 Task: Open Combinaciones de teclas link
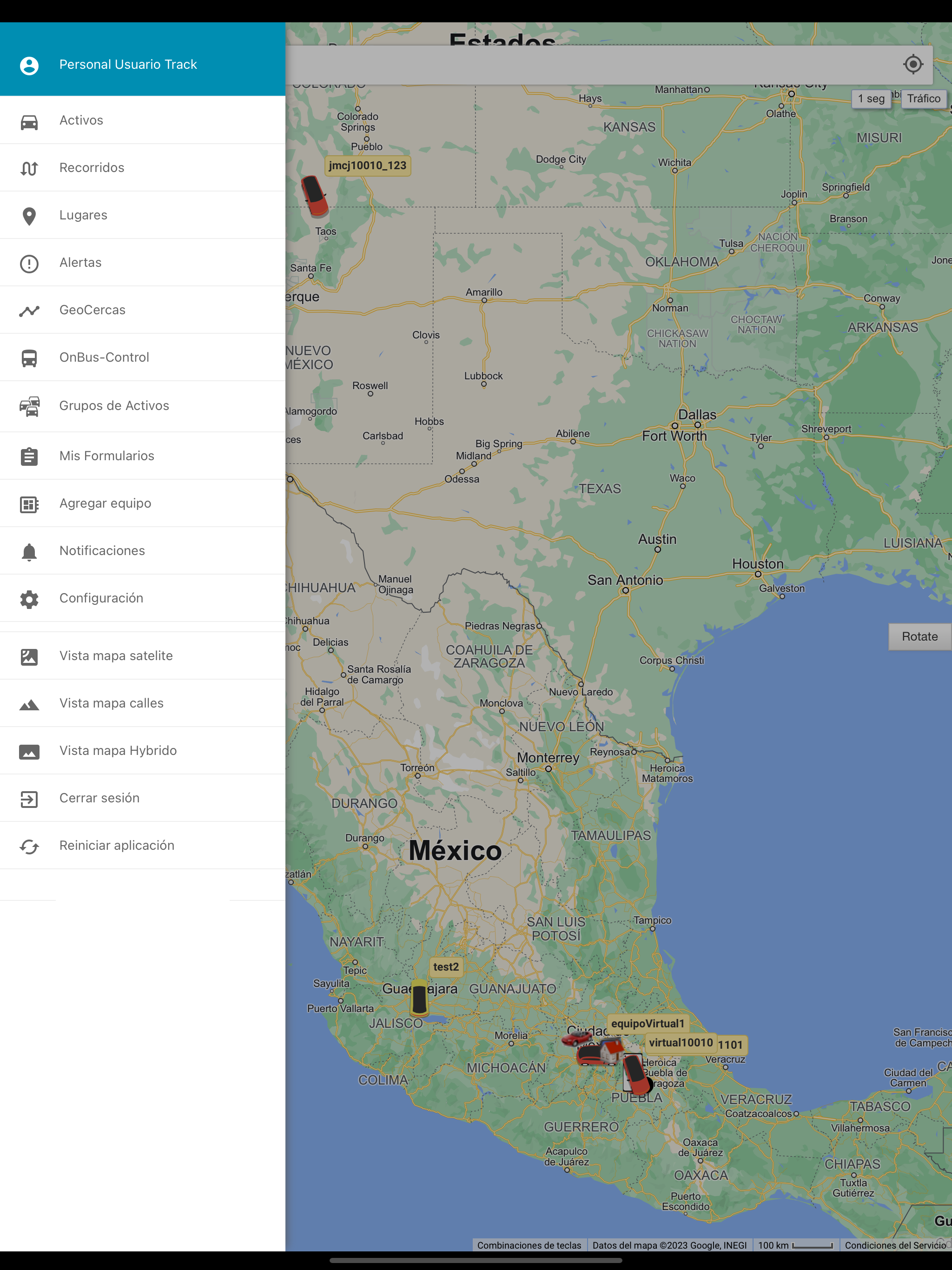point(529,1245)
